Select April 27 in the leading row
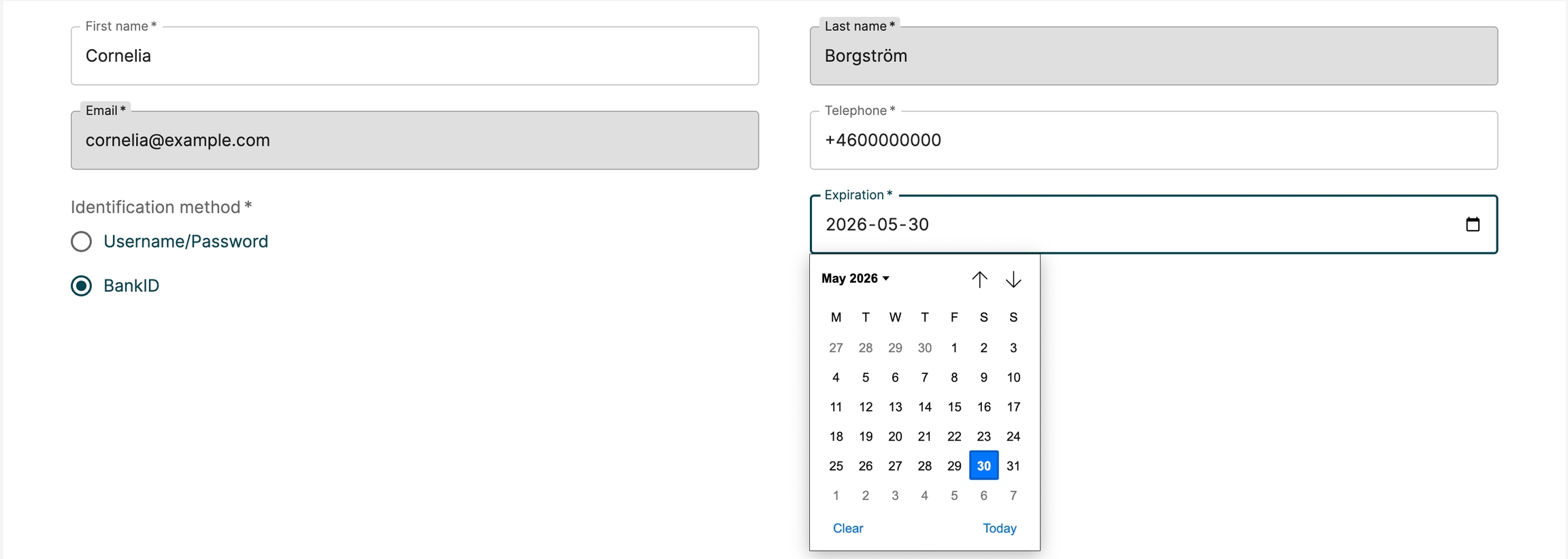The height and width of the screenshot is (559, 1568). [x=836, y=348]
